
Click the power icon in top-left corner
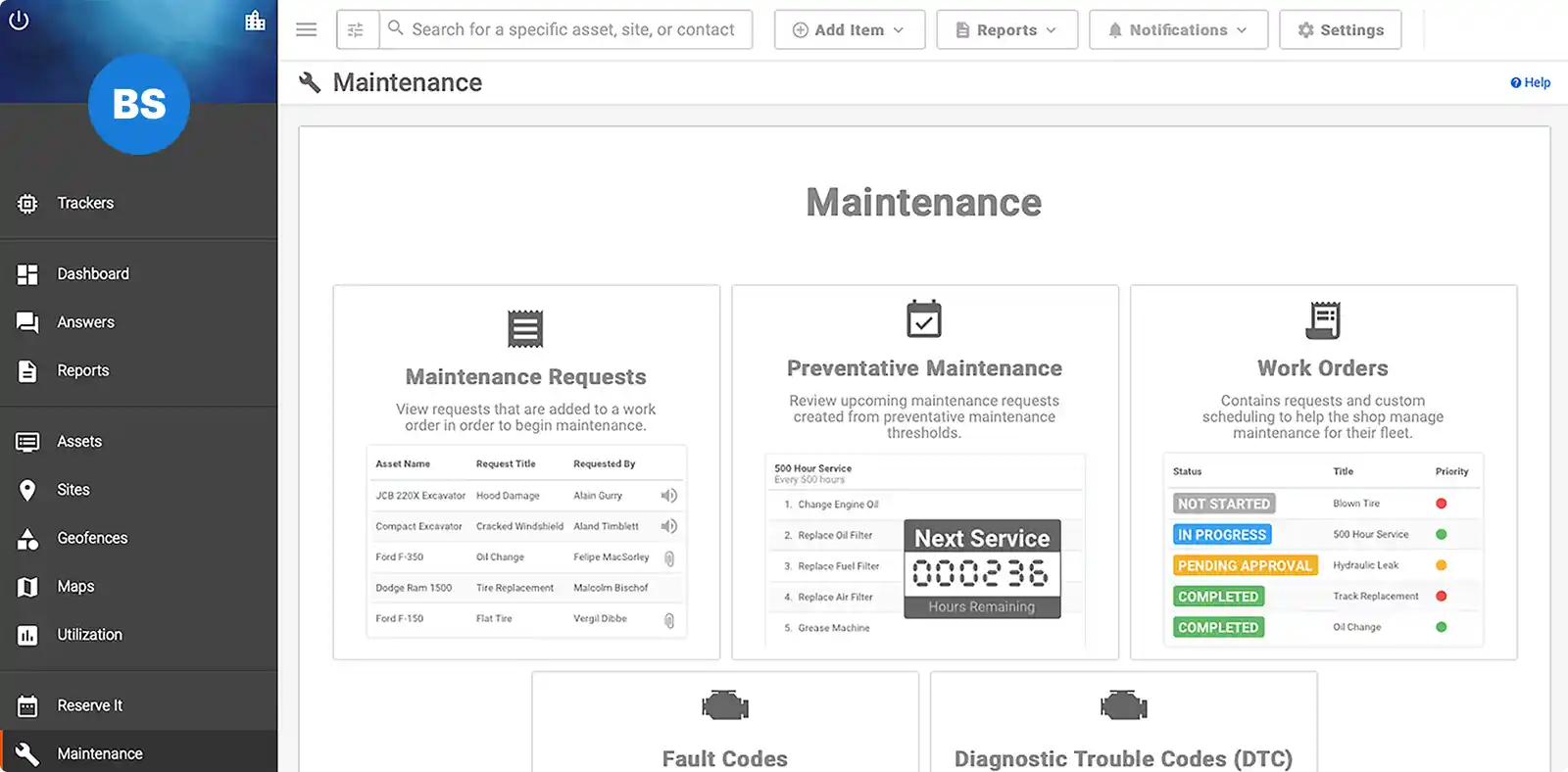19,21
